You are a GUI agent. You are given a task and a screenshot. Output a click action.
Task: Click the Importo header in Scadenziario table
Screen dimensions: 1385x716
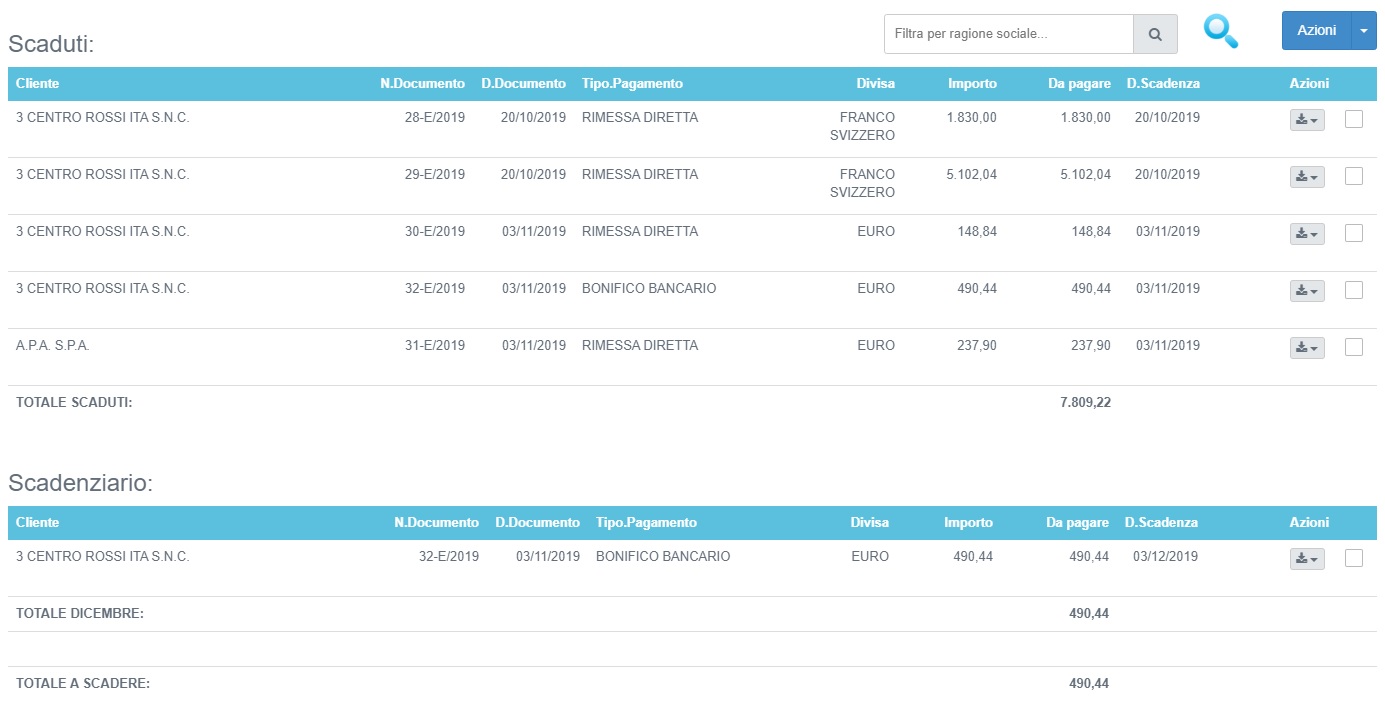(x=968, y=523)
